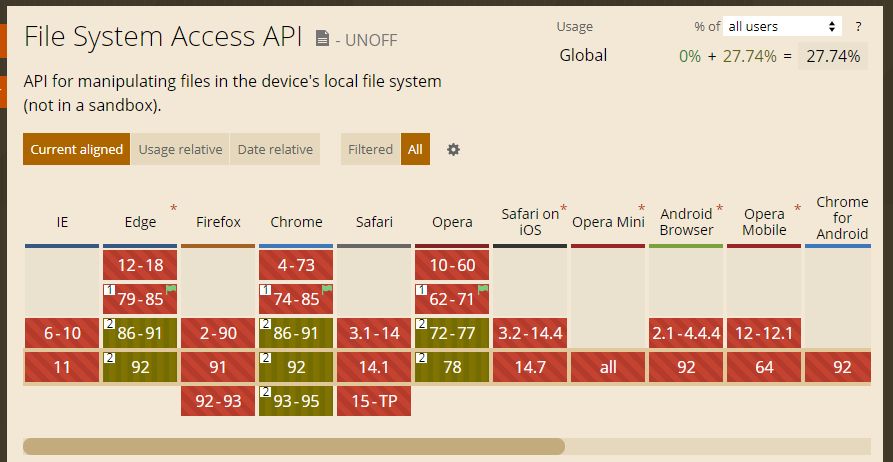Click the Firefox 2-90 cell
This screenshot has height=462, width=893.
pyautogui.click(x=218, y=333)
